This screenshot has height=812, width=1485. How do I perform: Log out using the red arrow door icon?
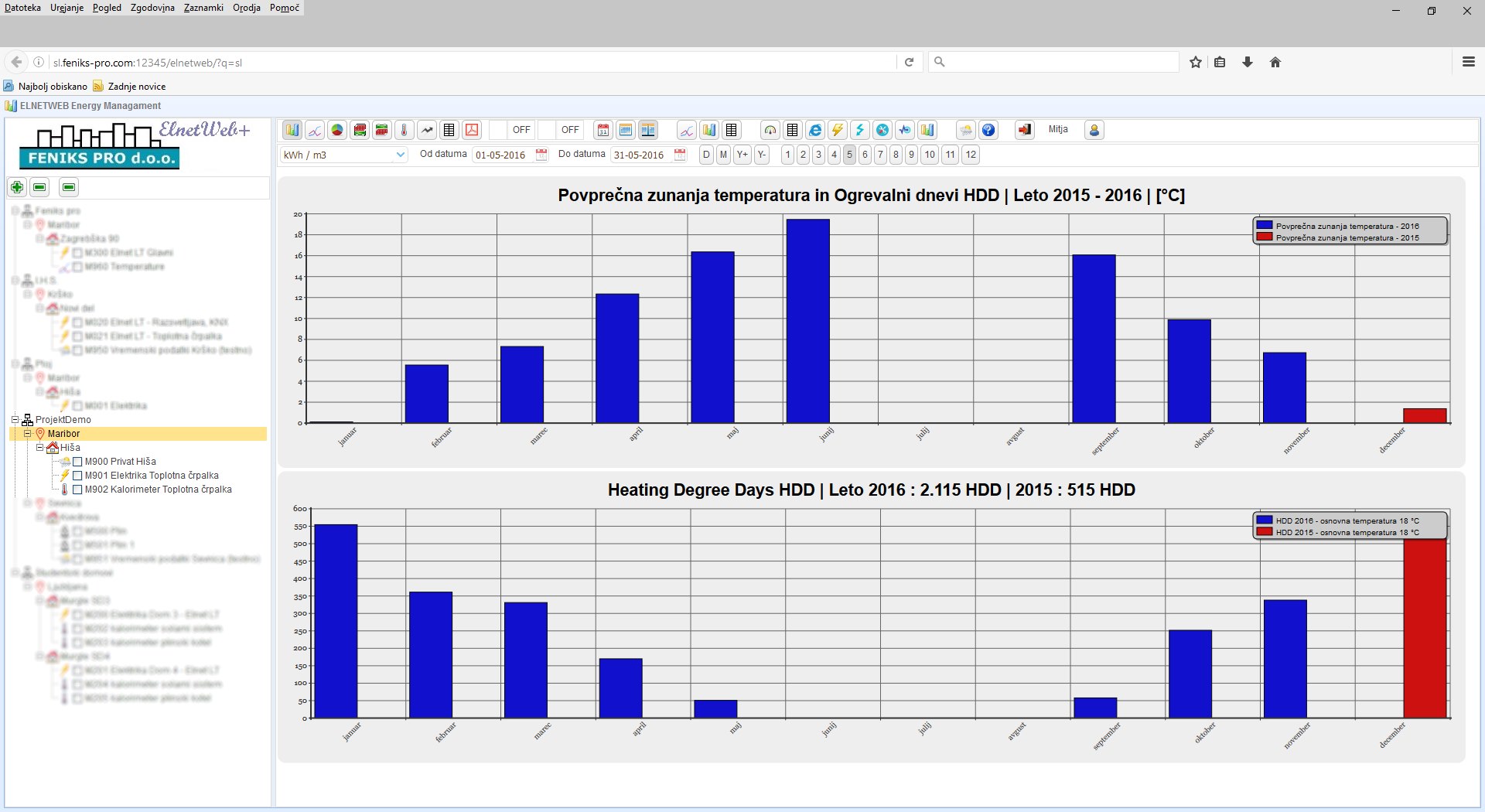(x=1025, y=130)
